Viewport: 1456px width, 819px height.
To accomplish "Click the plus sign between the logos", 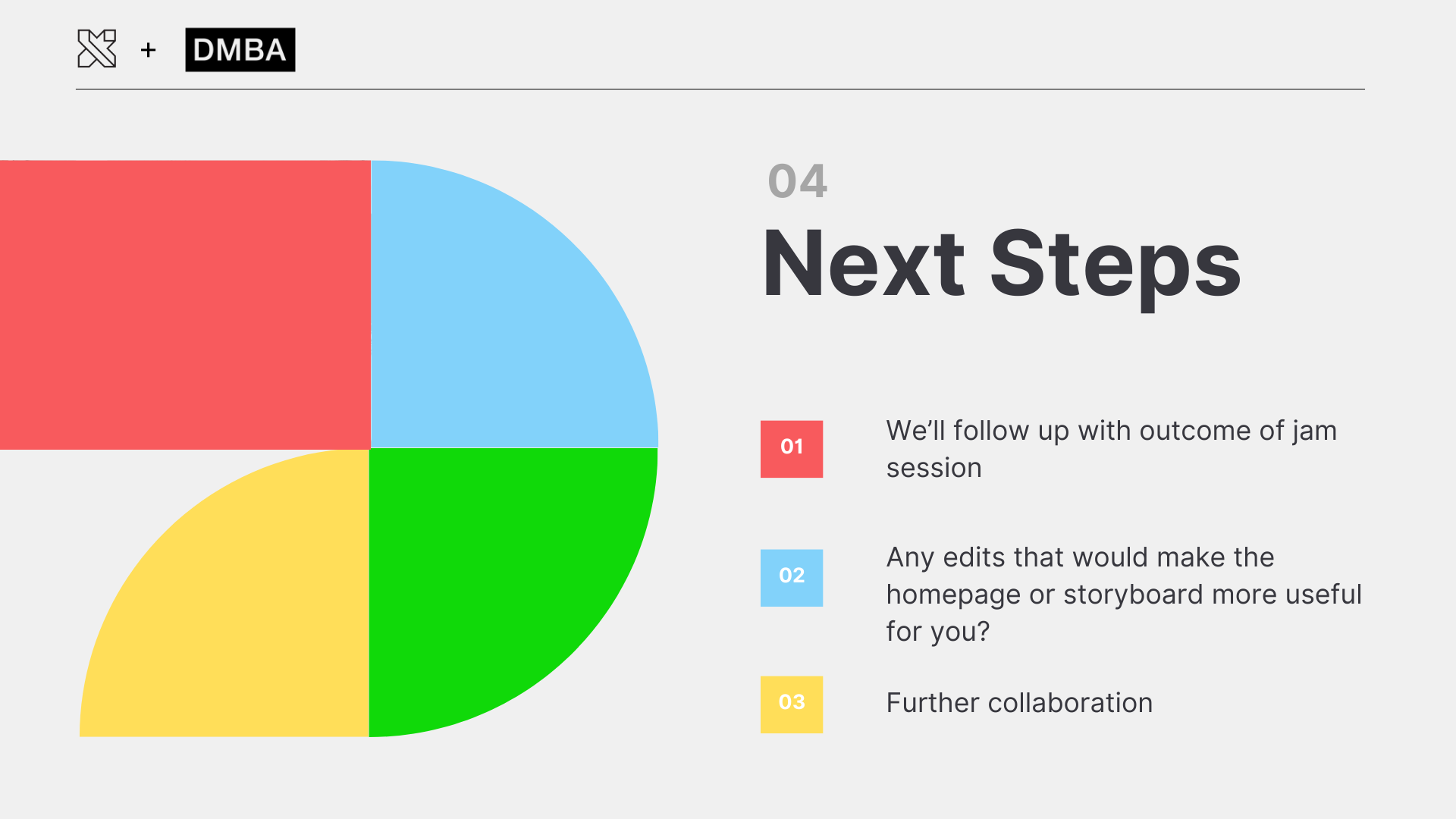I will (149, 50).
